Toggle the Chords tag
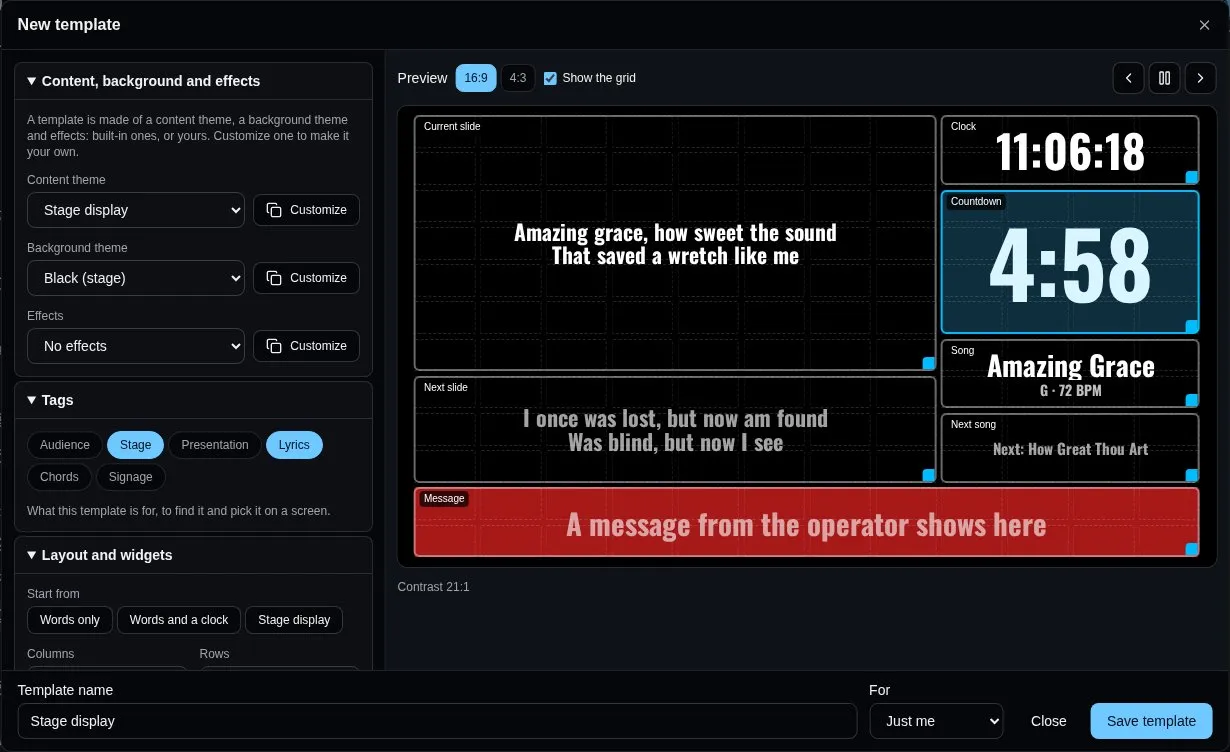Viewport: 1230px width, 752px height. point(59,477)
